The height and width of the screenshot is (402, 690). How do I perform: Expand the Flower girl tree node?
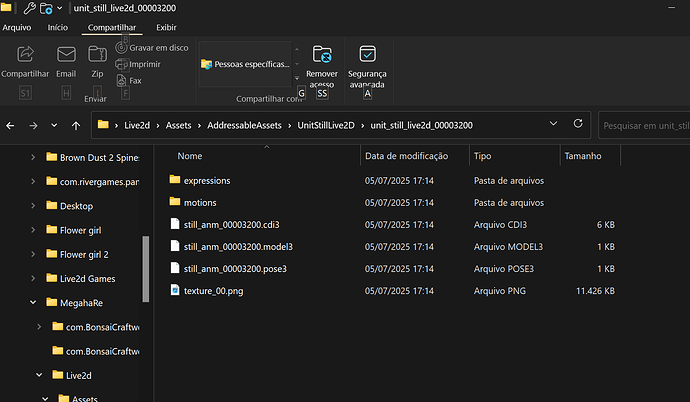[x=33, y=230]
